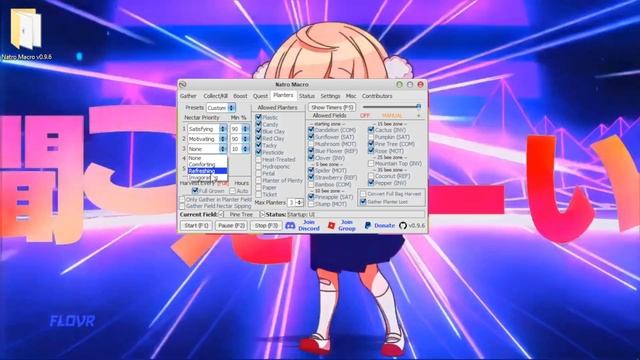Screen dimensions: 640x360
Task: Enable Only Gather in Planter Field
Action: point(182,200)
